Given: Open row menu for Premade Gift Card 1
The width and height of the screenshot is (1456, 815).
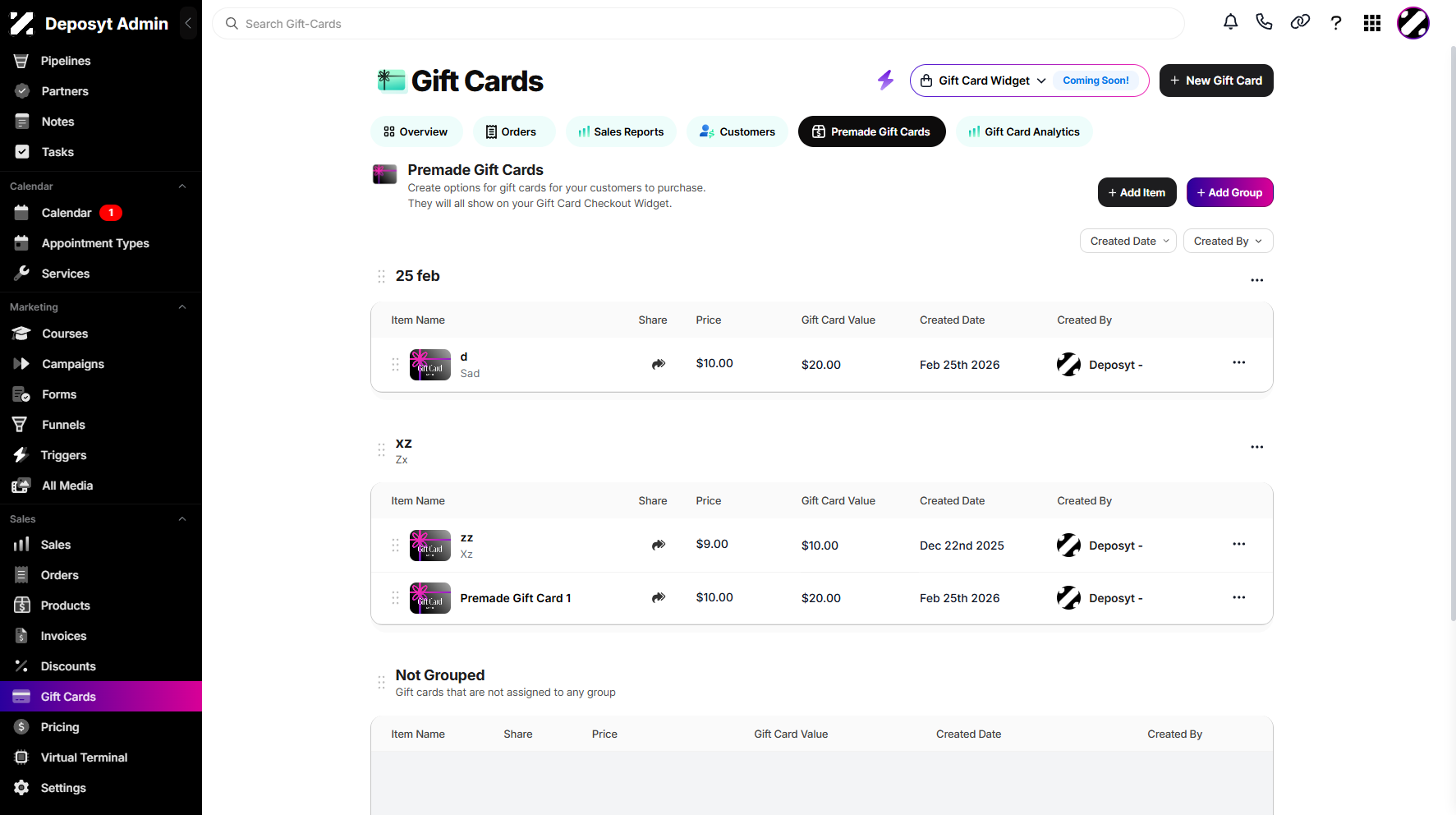Looking at the screenshot, I should 1238,597.
